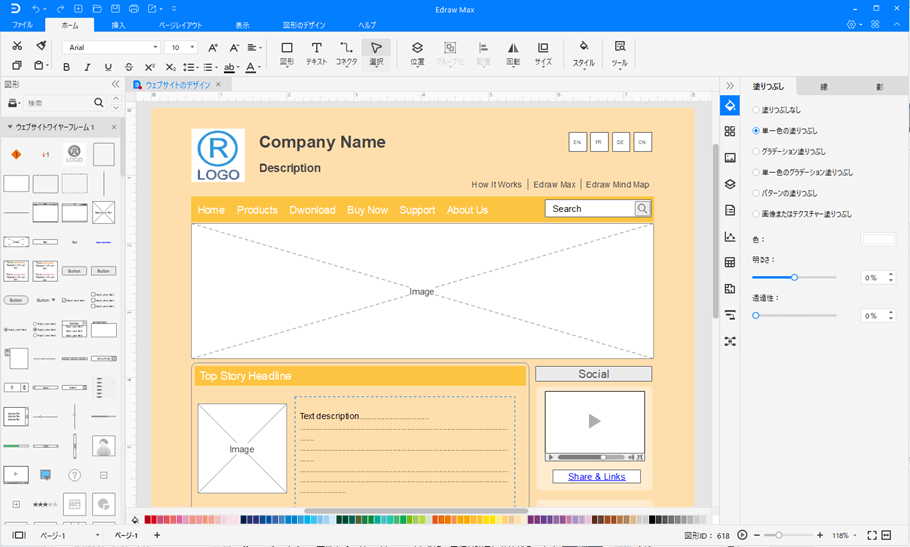The width and height of the screenshot is (910, 547).
Task: Click the Share & Links hyperlink on the canvas
Action: coord(596,477)
